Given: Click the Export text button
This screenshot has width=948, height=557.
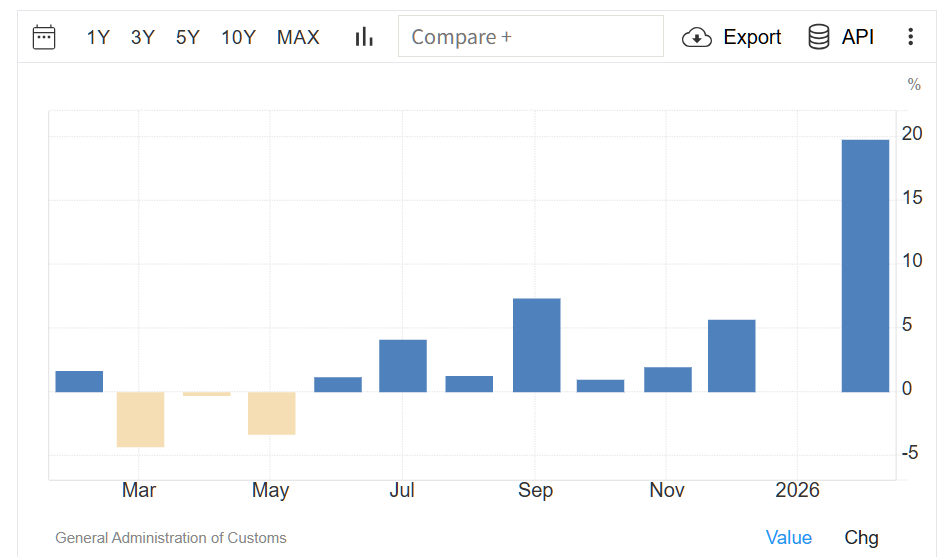Looking at the screenshot, I should tap(752, 37).
